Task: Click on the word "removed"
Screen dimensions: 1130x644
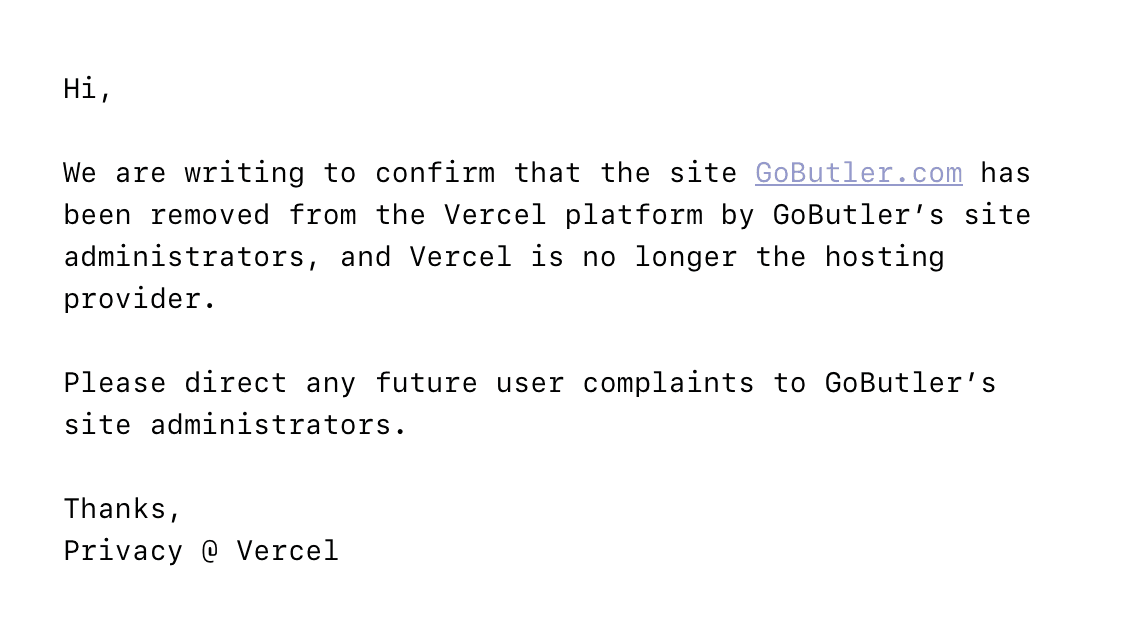Action: point(210,215)
